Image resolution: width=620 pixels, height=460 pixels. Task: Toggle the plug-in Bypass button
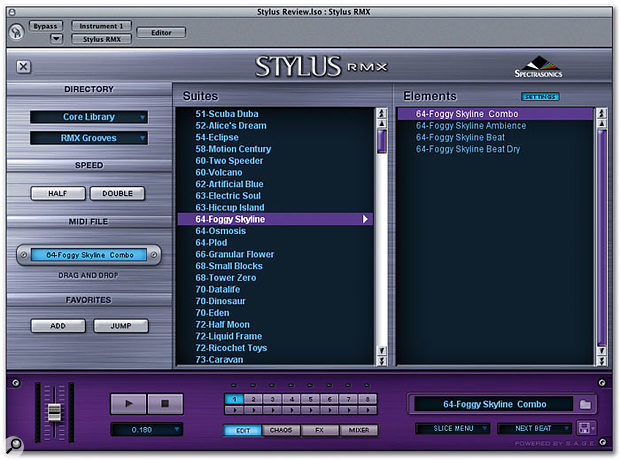coord(45,26)
